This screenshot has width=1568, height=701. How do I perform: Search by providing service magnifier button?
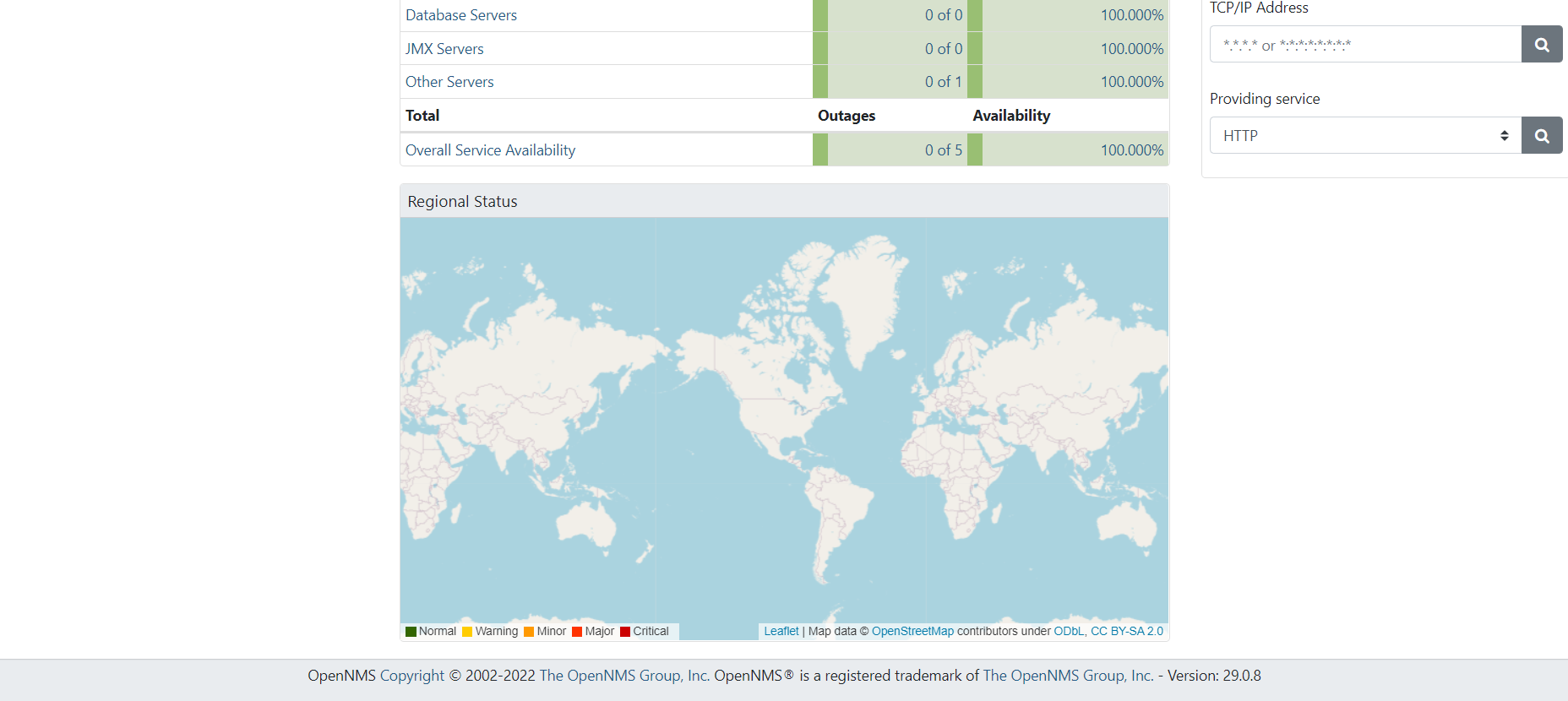click(x=1542, y=135)
